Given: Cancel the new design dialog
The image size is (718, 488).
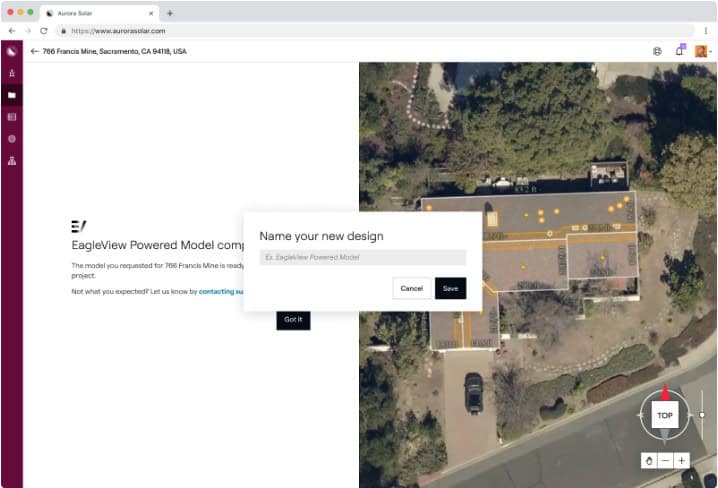Looking at the screenshot, I should (x=411, y=288).
